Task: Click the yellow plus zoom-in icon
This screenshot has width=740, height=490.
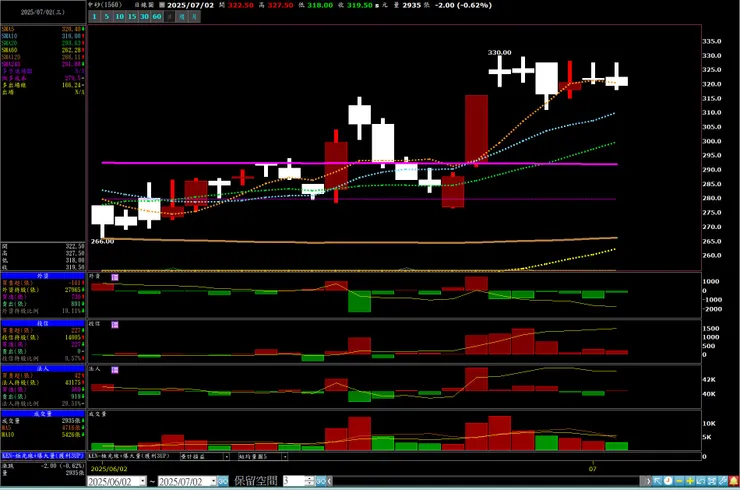Action: [690, 481]
